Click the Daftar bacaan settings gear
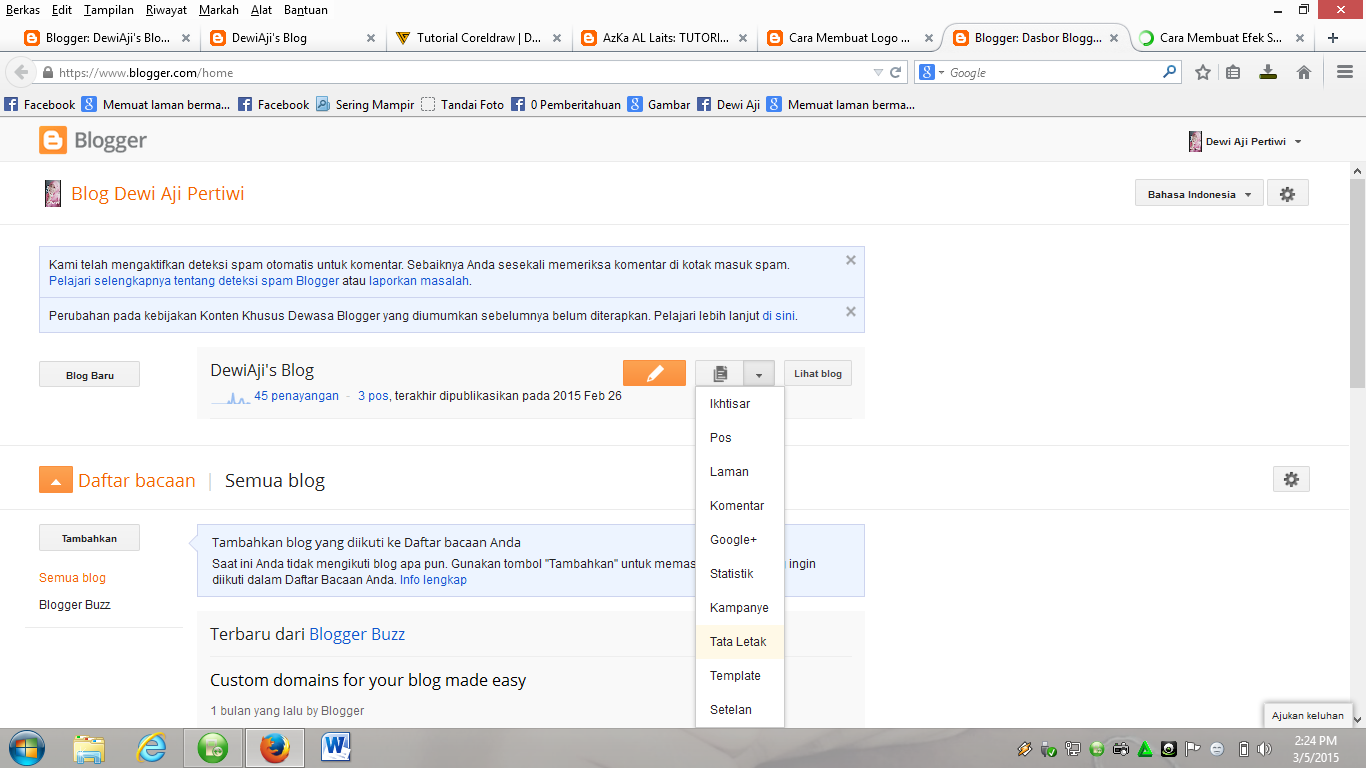The height and width of the screenshot is (768, 1366). click(1291, 480)
